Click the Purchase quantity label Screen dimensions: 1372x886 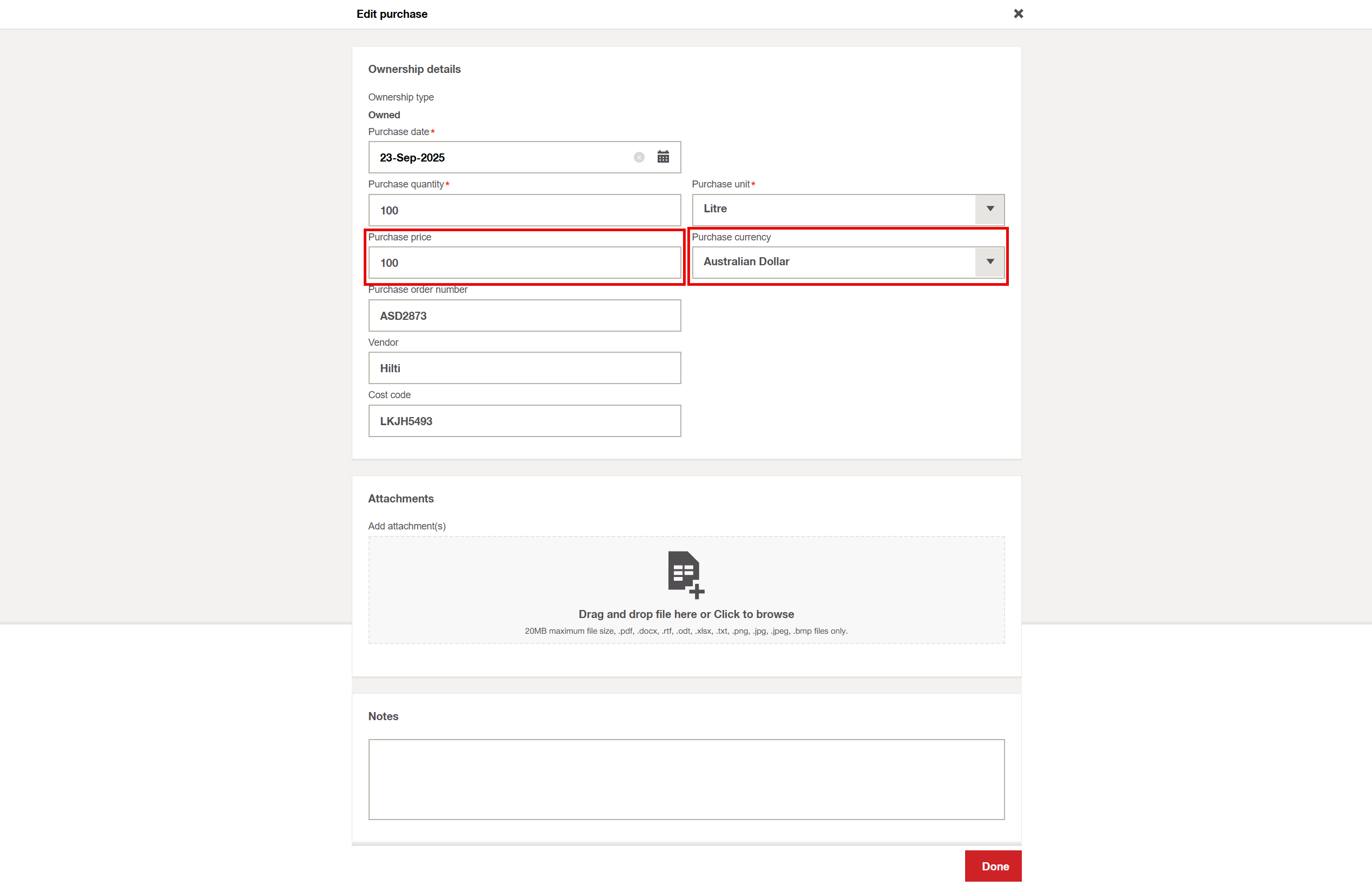406,184
